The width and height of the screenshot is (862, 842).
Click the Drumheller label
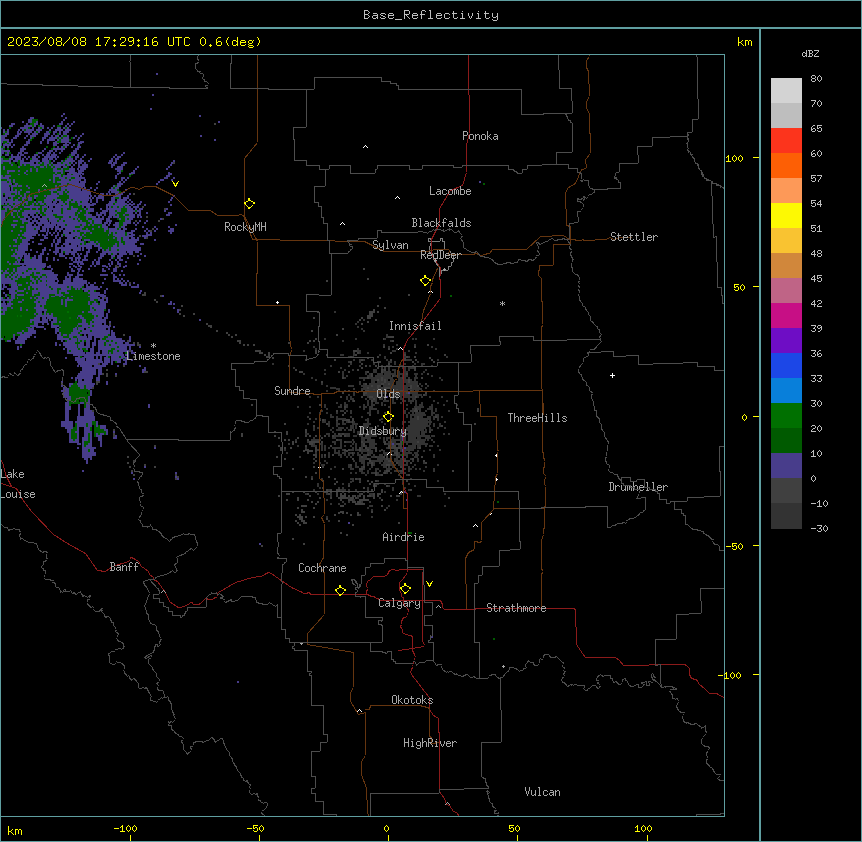[638, 487]
